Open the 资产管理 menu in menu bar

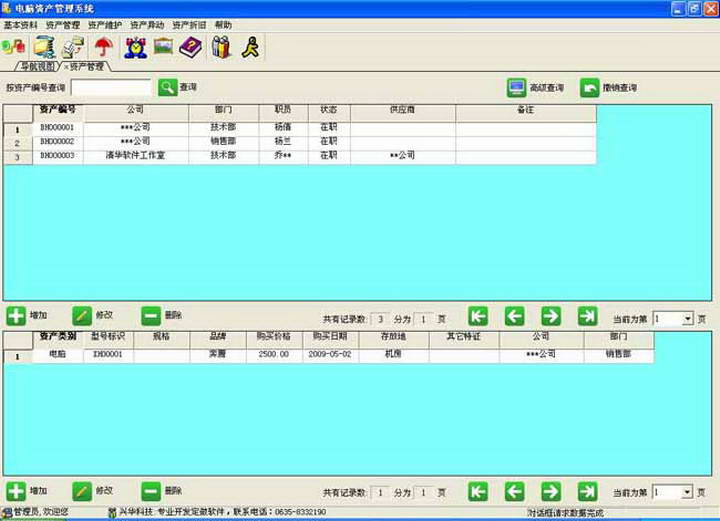(63, 25)
